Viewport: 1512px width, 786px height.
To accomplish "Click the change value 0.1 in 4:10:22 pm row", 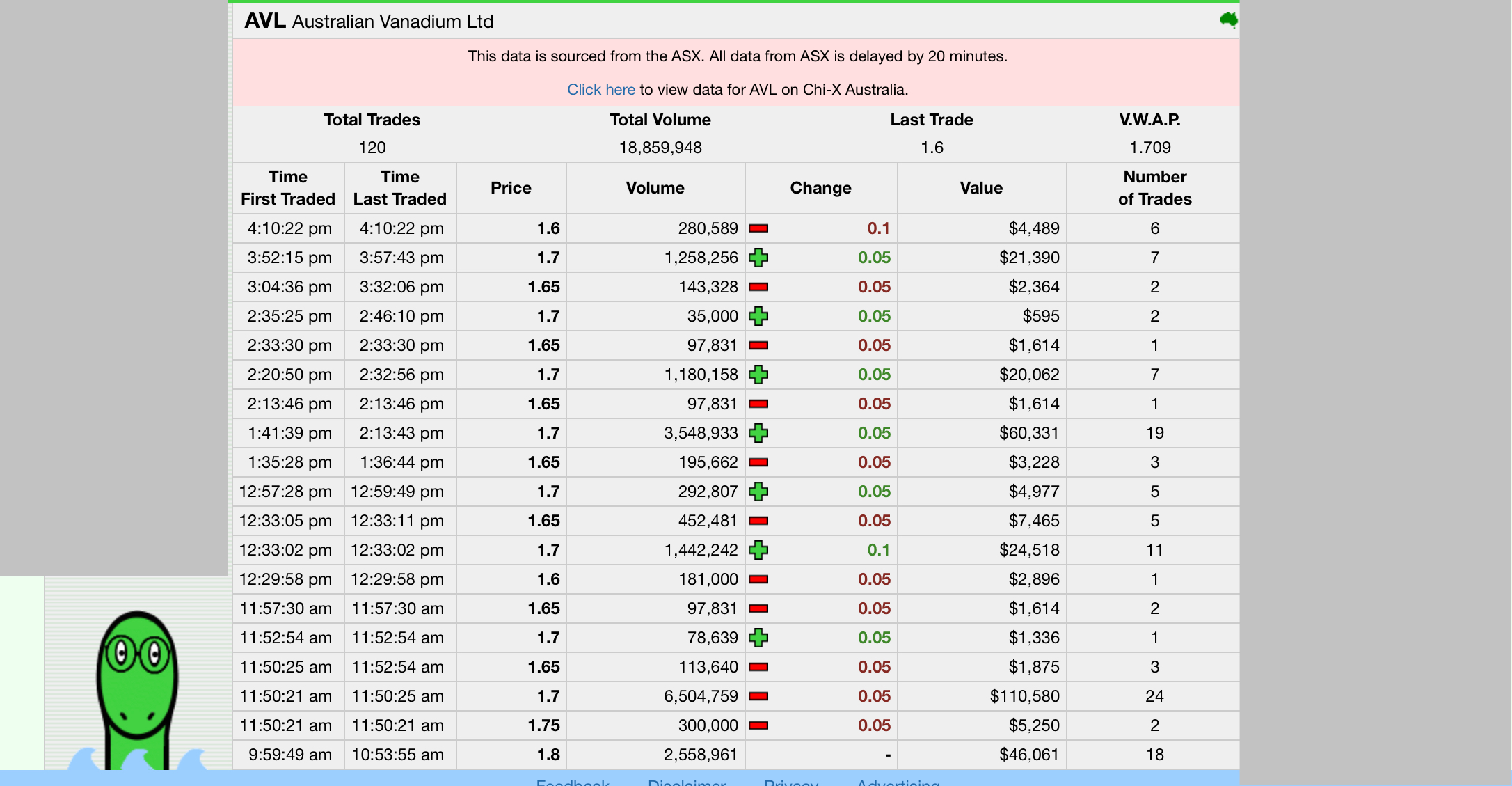I will 879,228.
